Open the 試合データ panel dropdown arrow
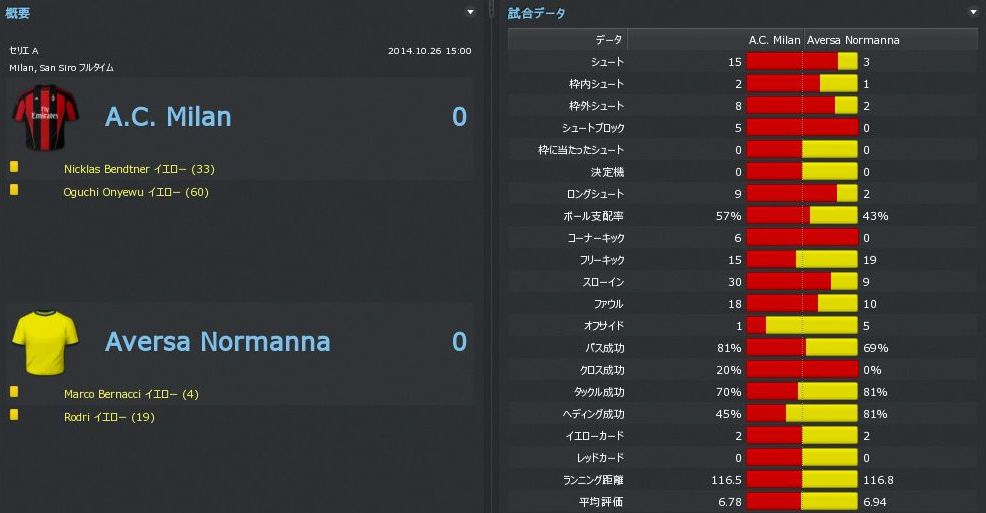Viewport: 986px width, 513px height. [x=973, y=13]
